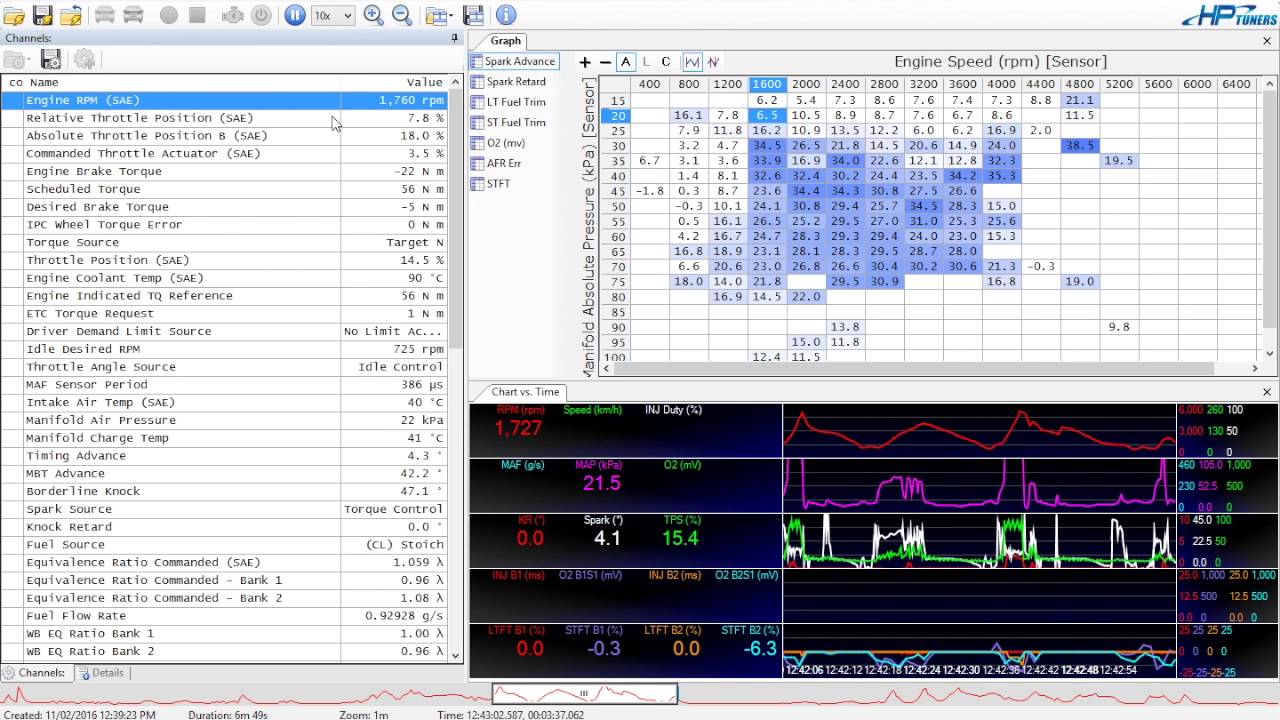Click the Spark value 4.1 gauge
Screen dimensions: 1280x720
pos(607,538)
